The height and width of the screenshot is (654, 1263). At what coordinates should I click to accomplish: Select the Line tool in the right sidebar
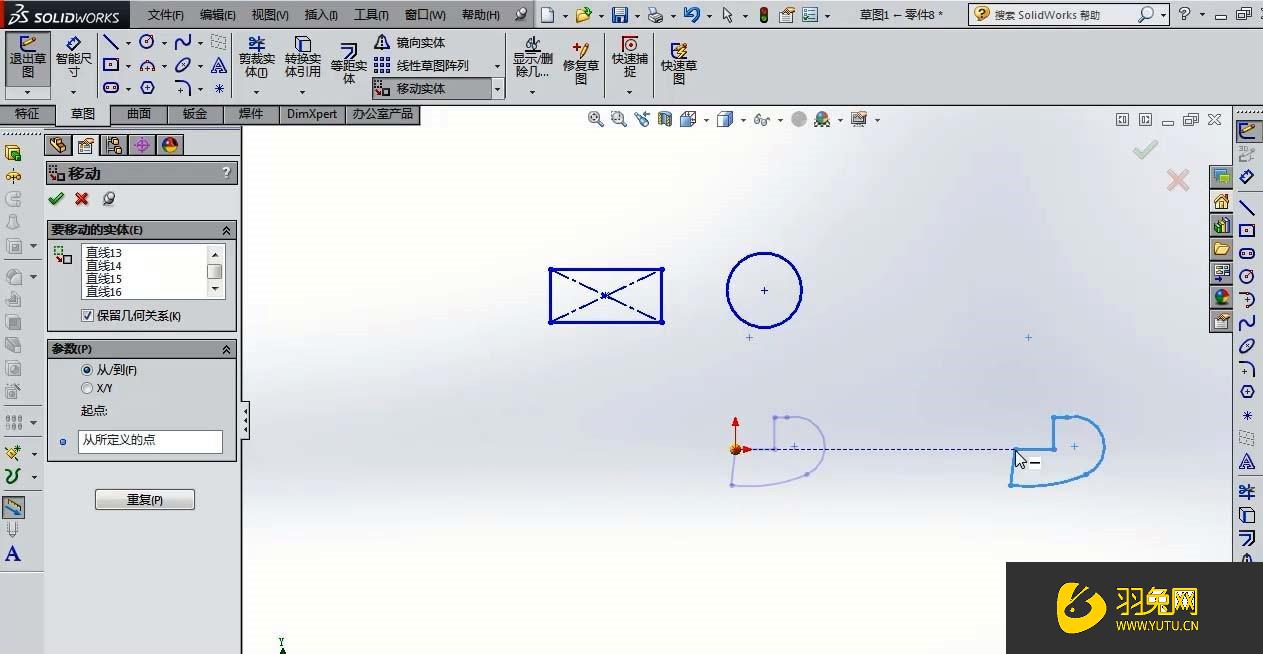[x=1246, y=208]
